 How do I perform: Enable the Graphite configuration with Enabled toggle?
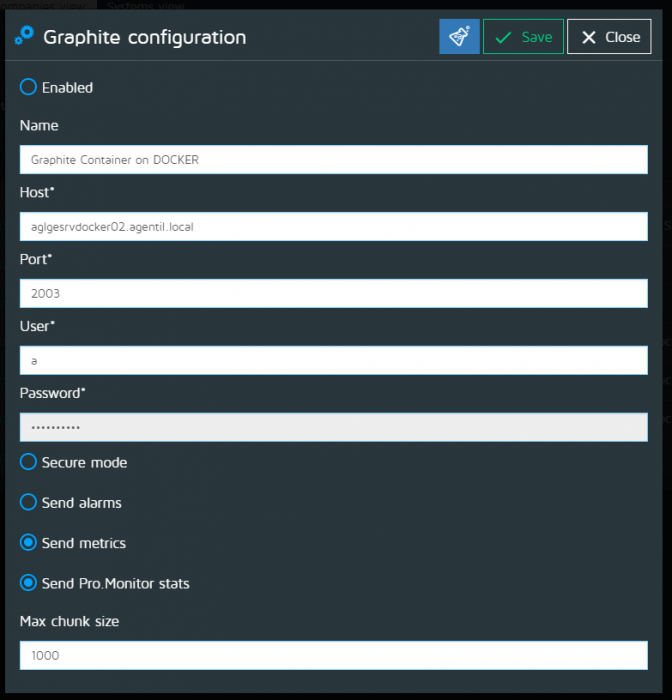[x=29, y=88]
